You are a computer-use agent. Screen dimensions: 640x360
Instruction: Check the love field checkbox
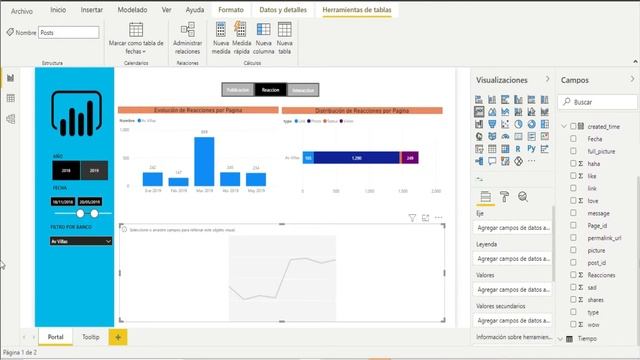(573, 200)
